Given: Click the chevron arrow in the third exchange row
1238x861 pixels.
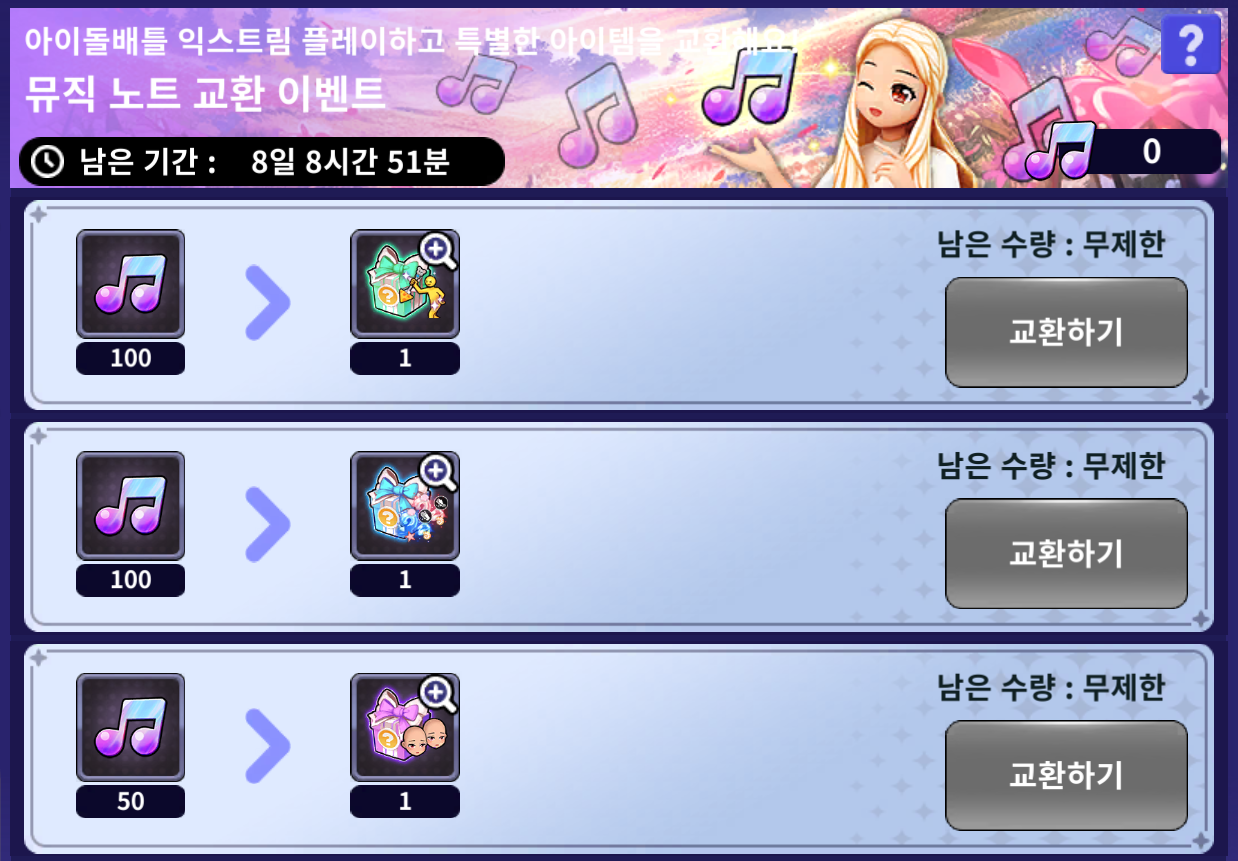Looking at the screenshot, I should point(268,743).
